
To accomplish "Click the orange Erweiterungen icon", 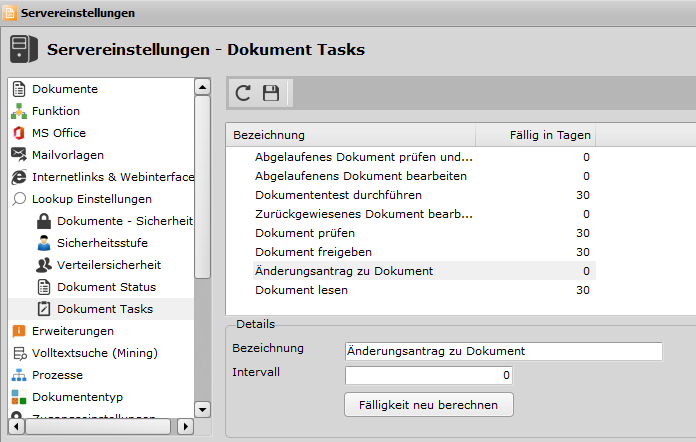I will point(19,331).
